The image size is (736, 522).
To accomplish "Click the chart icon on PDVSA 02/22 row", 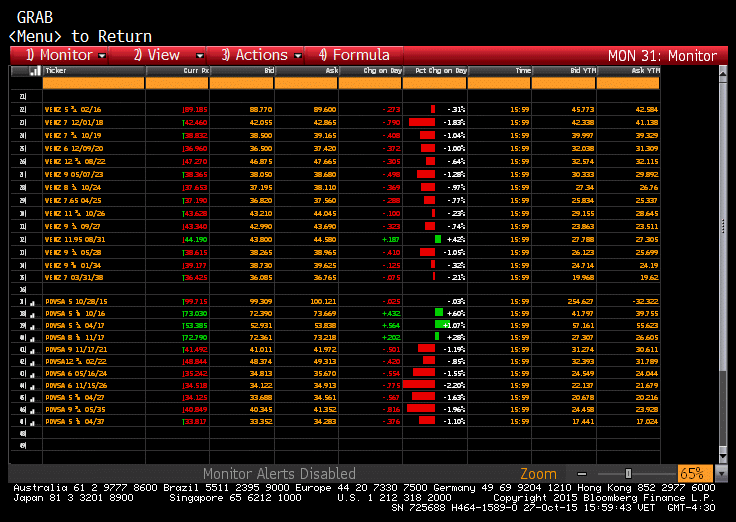I will click(32, 363).
